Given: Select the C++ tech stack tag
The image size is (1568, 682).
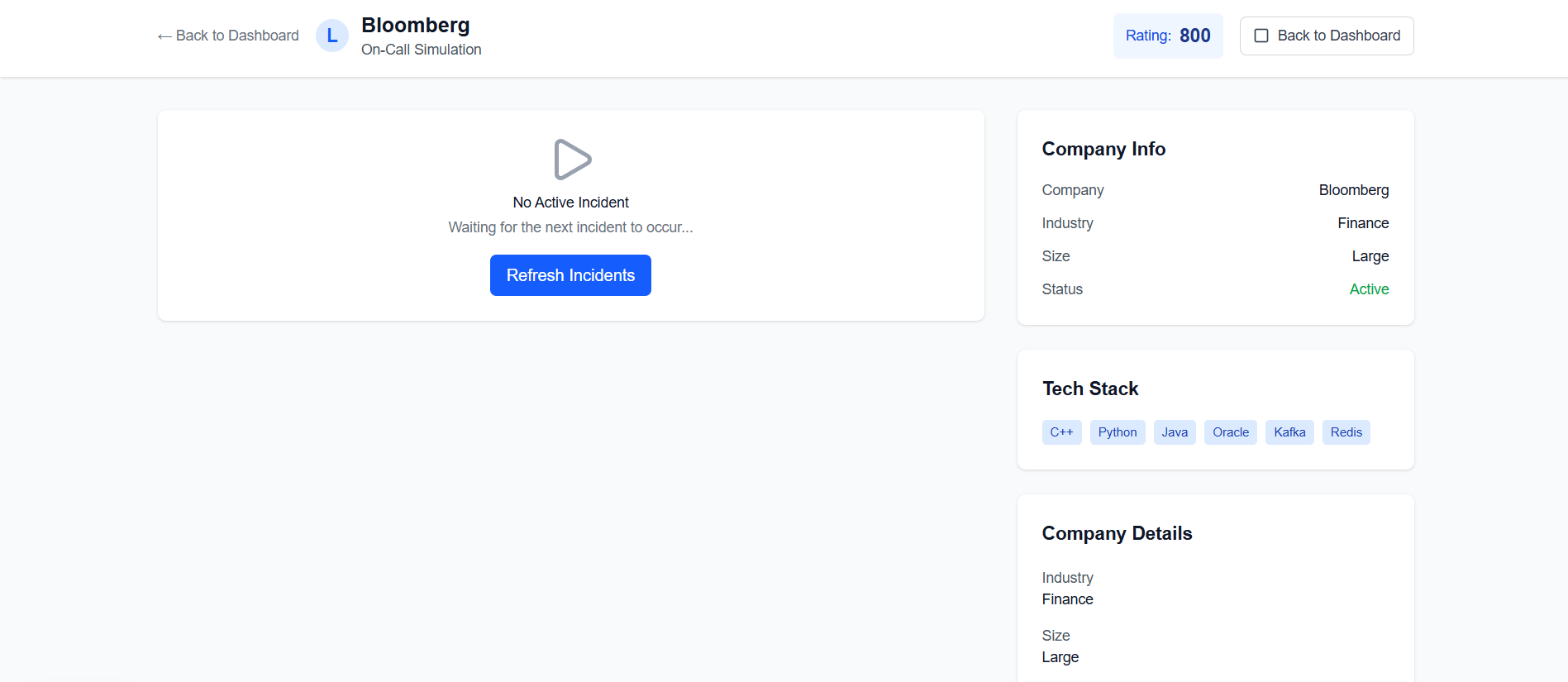Looking at the screenshot, I should pyautogui.click(x=1061, y=432).
